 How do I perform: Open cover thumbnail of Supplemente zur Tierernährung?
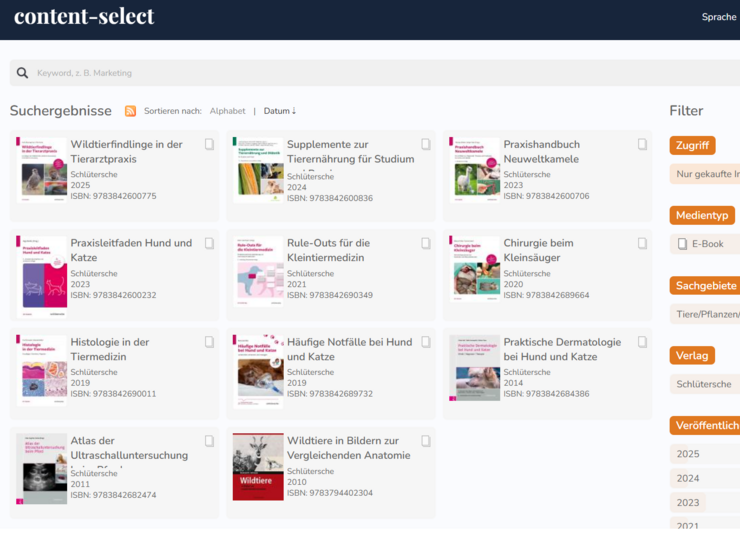click(258, 170)
